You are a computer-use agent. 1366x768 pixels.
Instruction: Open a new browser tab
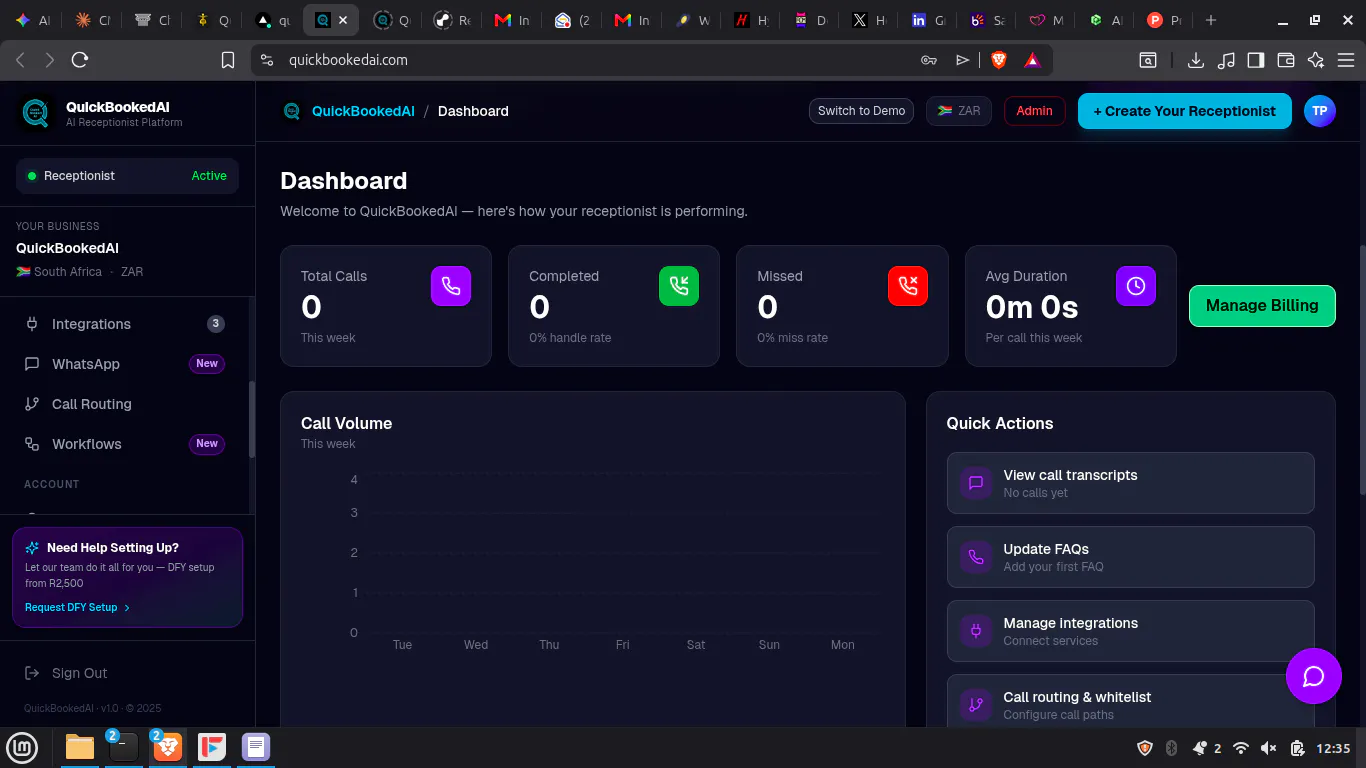(1211, 20)
